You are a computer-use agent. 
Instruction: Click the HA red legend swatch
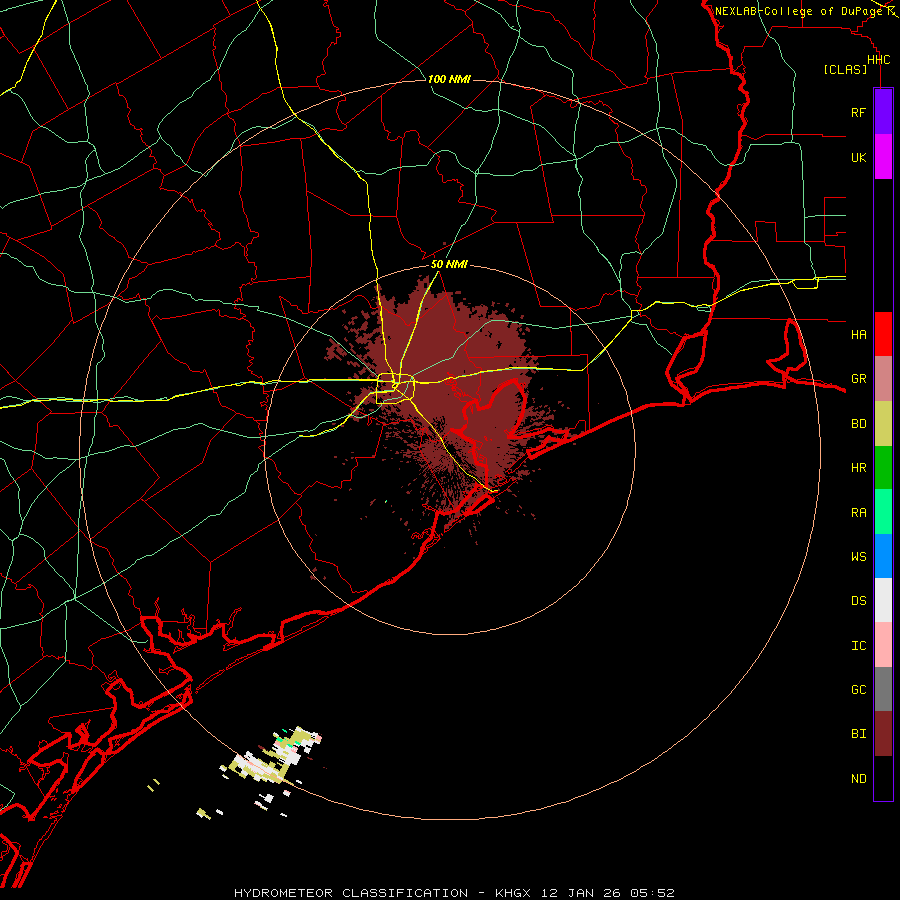[x=883, y=334]
